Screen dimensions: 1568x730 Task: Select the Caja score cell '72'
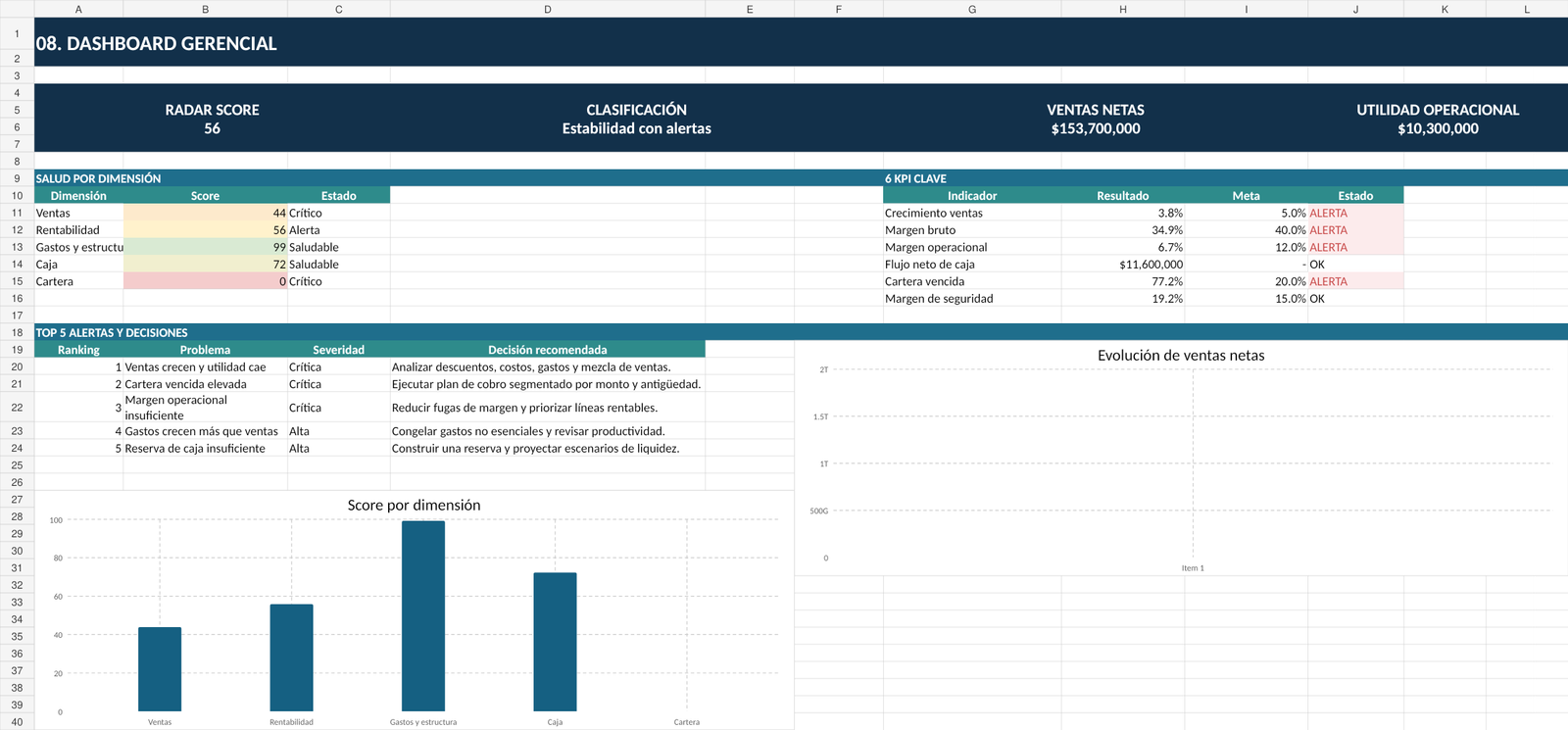(205, 265)
